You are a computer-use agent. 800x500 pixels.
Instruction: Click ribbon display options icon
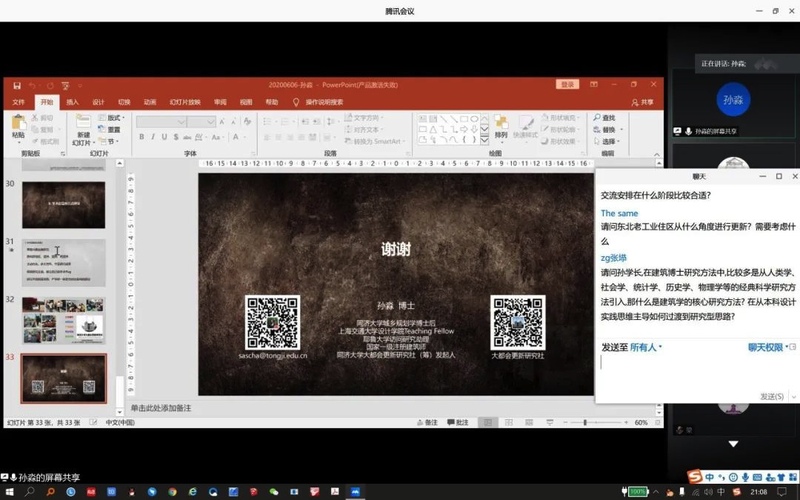(x=594, y=84)
